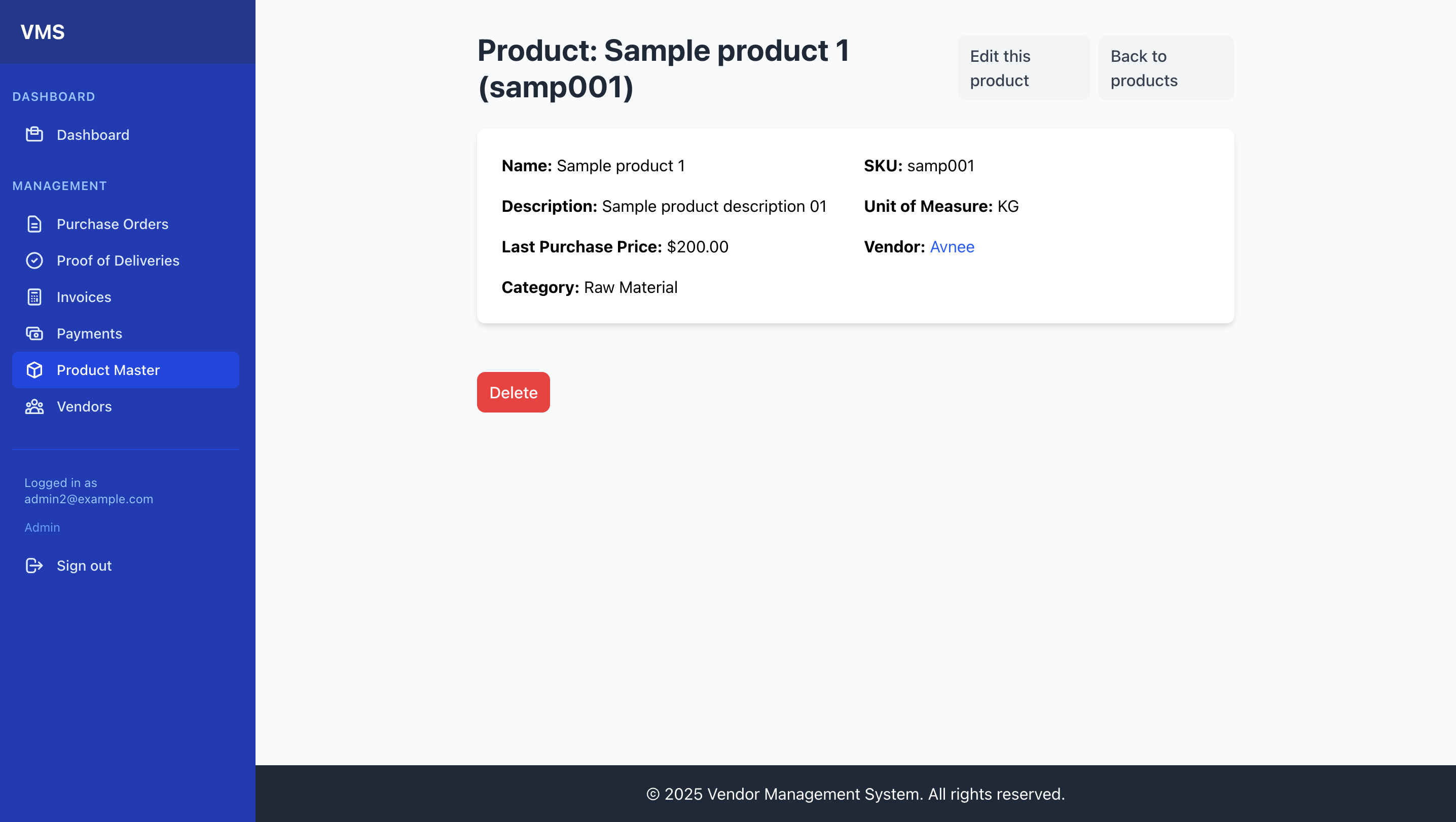Click the VMS logo
The image size is (1456, 822).
(x=42, y=31)
